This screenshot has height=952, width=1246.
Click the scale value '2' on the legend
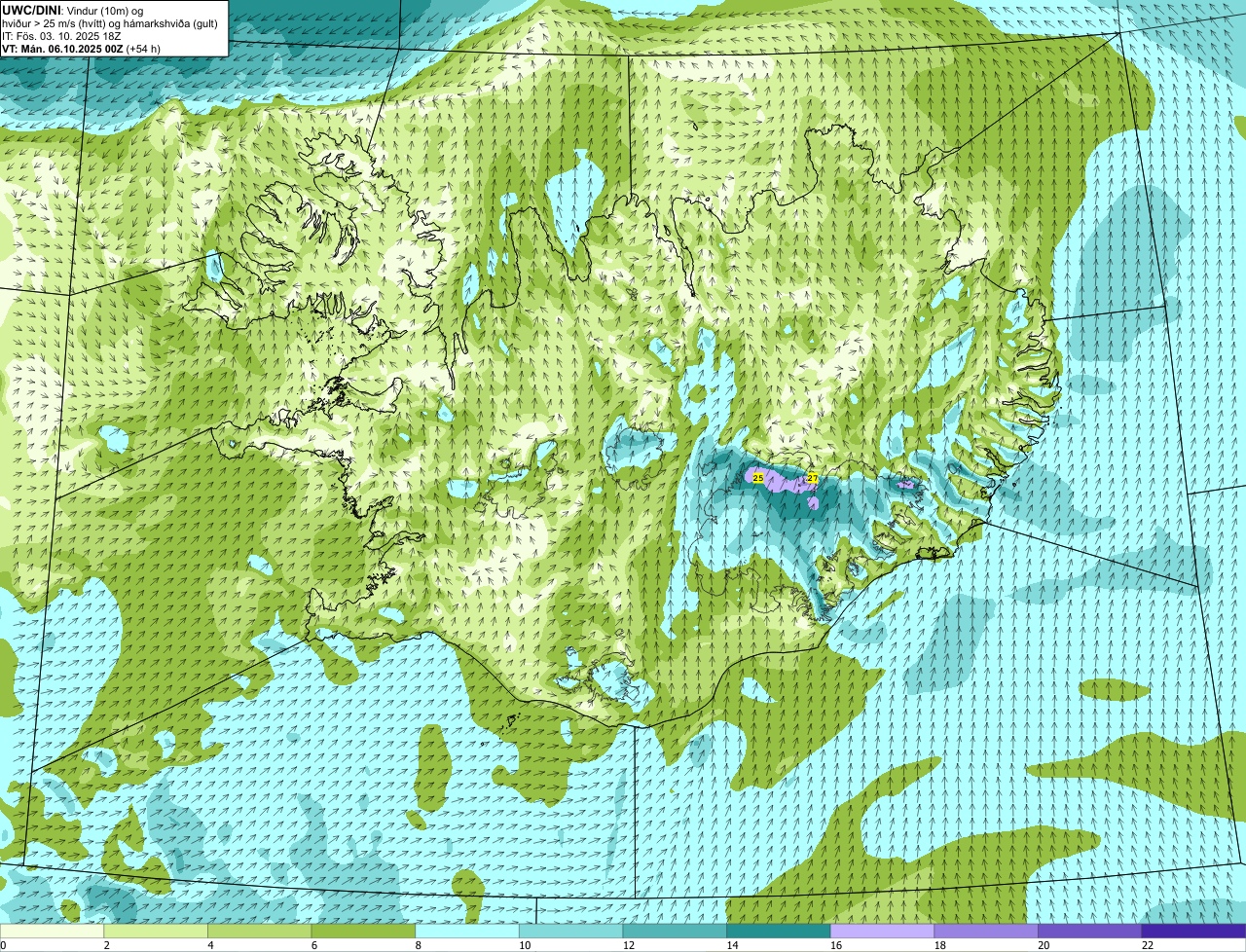[x=107, y=945]
